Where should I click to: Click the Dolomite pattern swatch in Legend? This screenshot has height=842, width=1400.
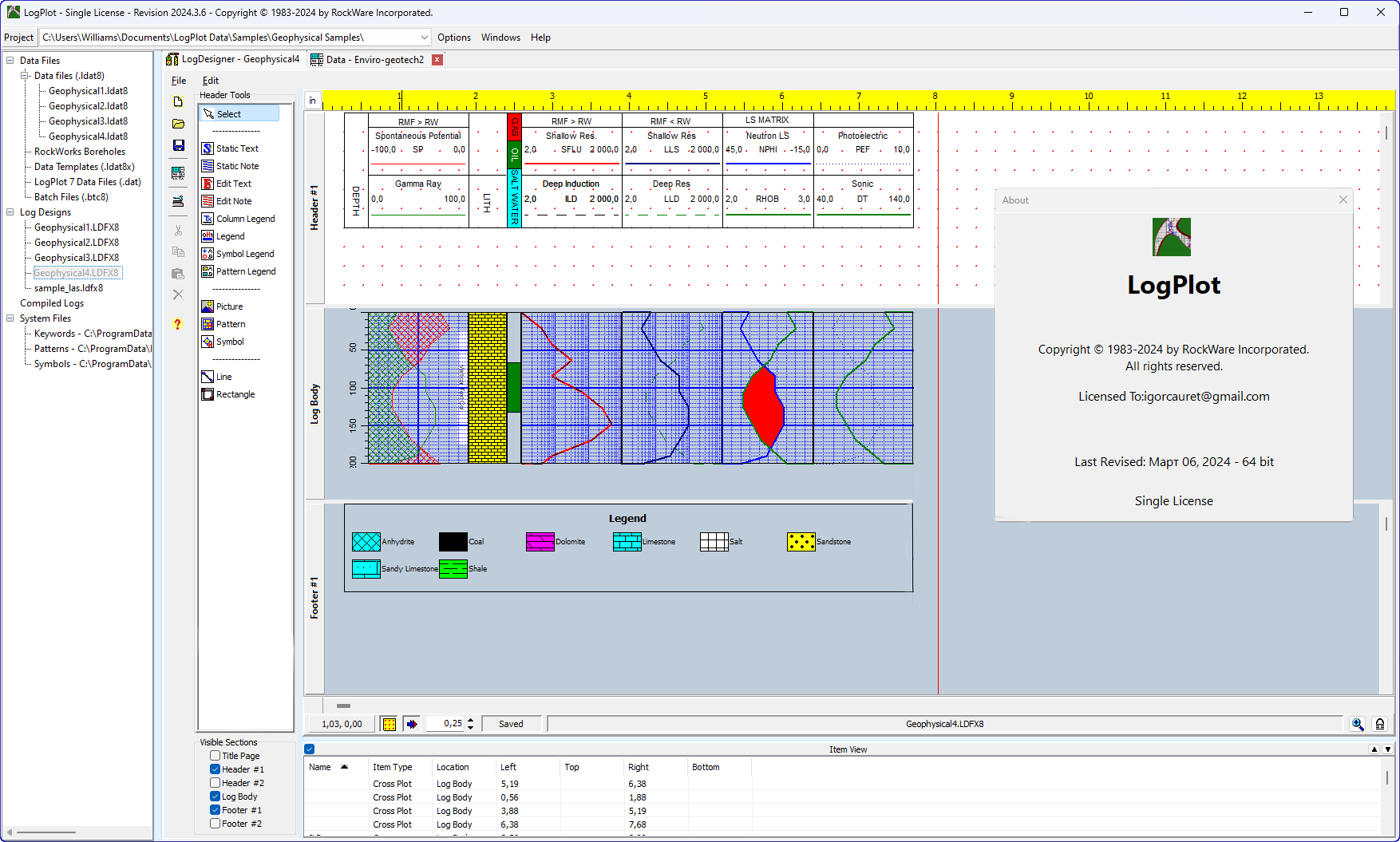540,542
